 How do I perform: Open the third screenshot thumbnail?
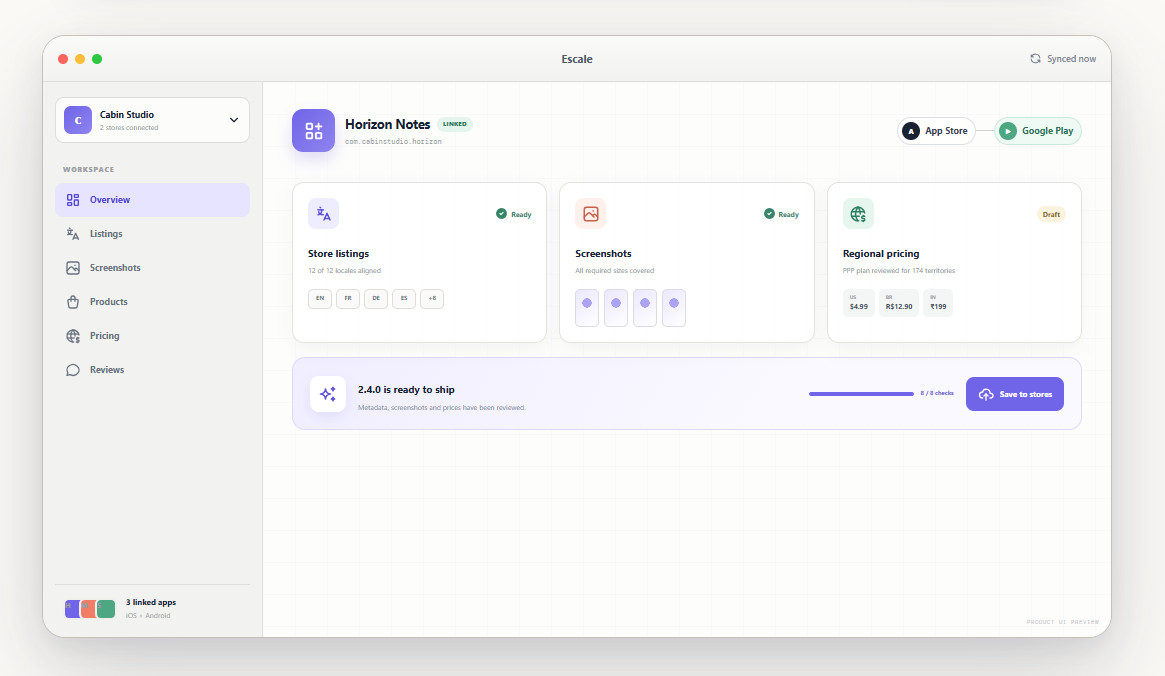coord(645,308)
